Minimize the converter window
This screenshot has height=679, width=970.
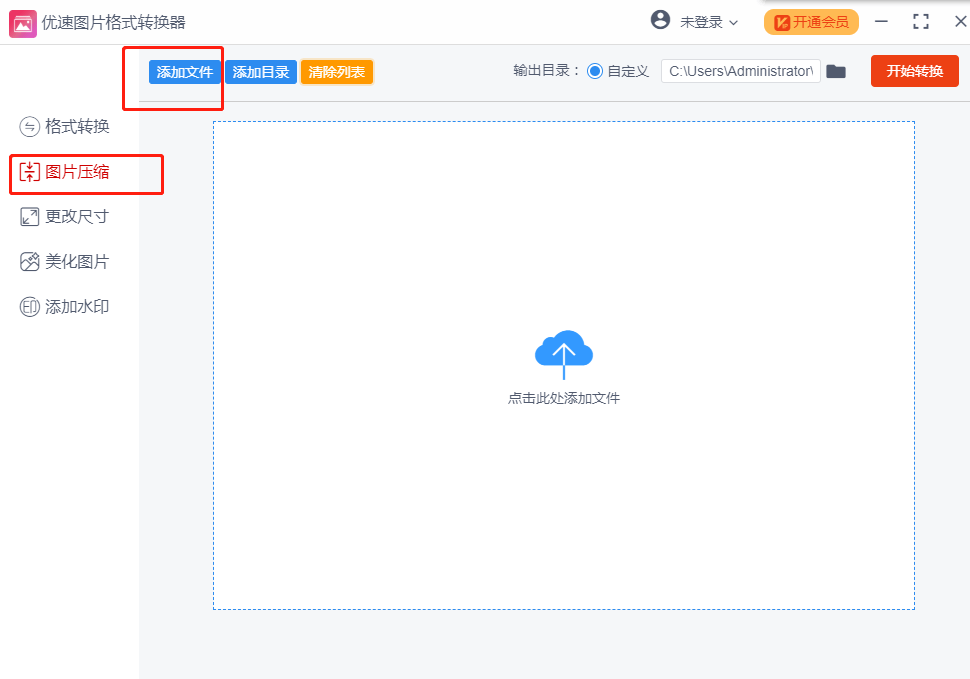coord(881,22)
